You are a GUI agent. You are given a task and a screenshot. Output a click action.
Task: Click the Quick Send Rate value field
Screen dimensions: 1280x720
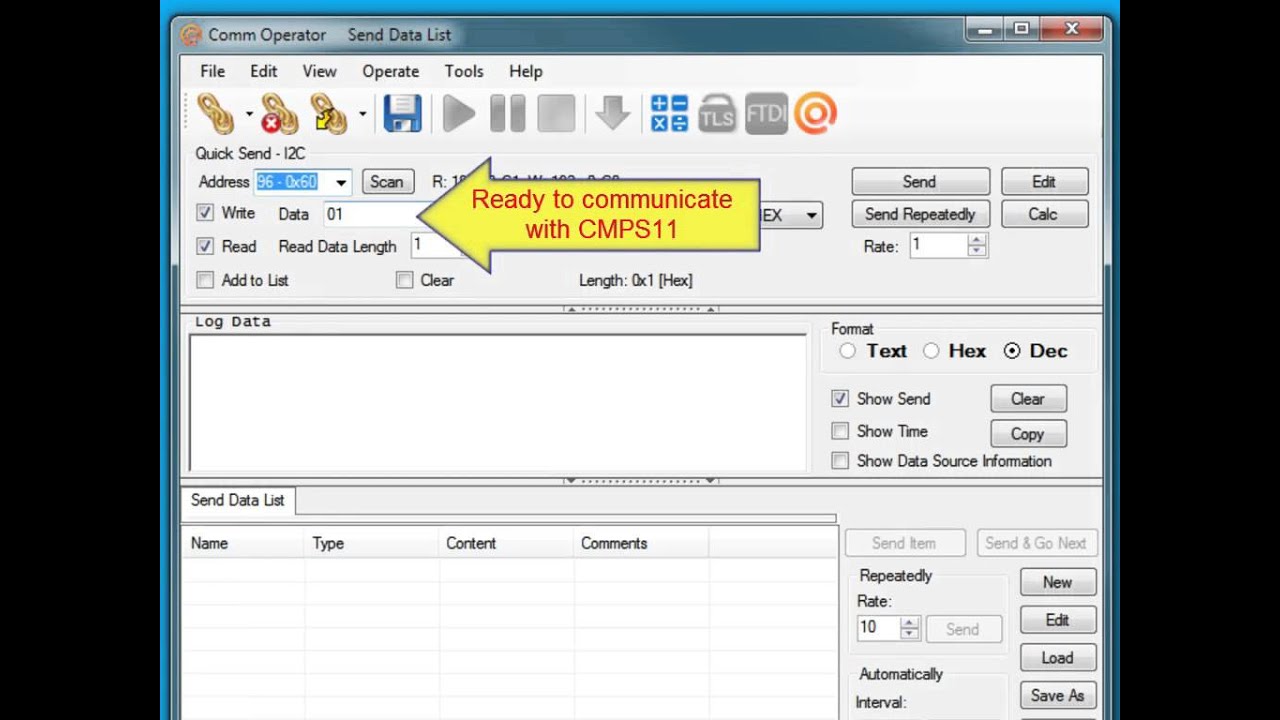point(939,246)
